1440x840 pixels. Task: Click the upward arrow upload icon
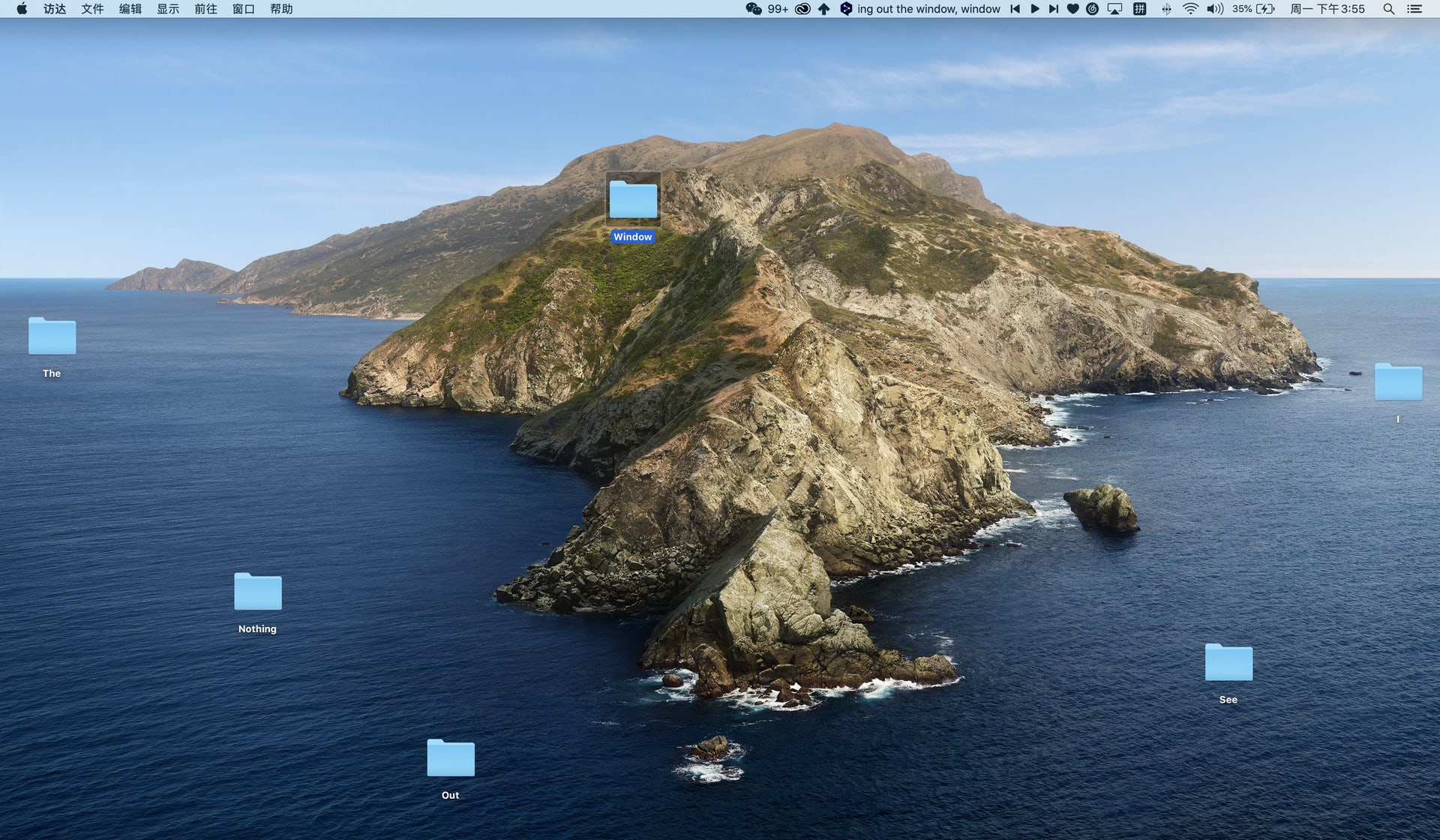pos(823,9)
